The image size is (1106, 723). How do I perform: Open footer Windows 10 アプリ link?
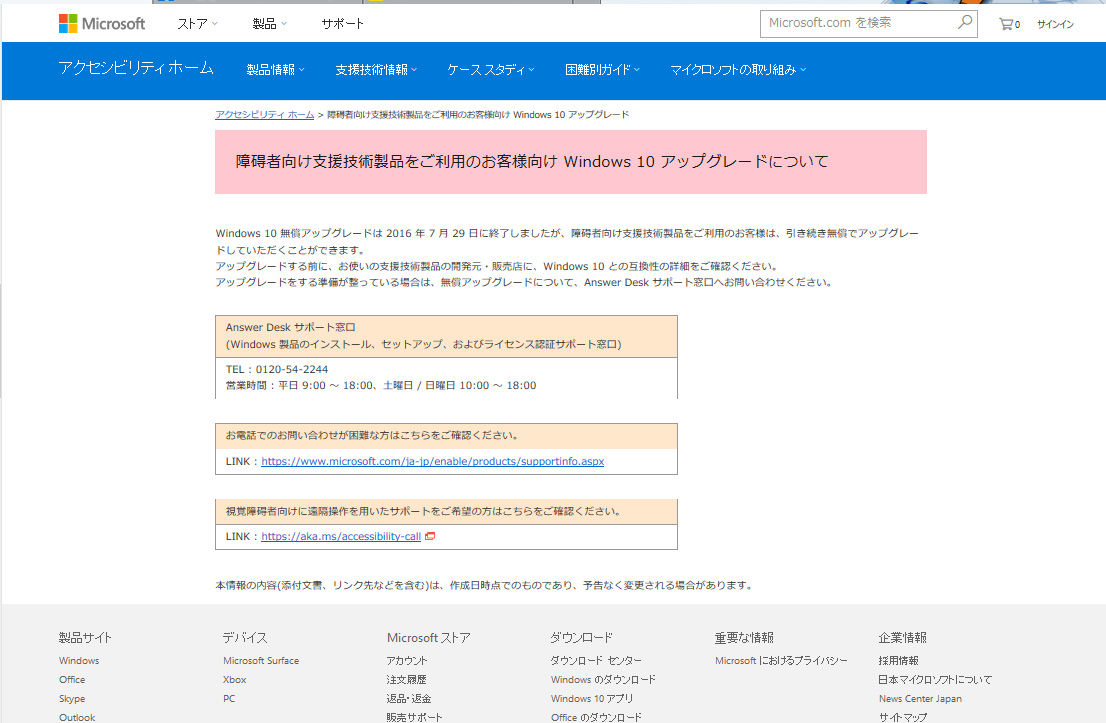(592, 699)
